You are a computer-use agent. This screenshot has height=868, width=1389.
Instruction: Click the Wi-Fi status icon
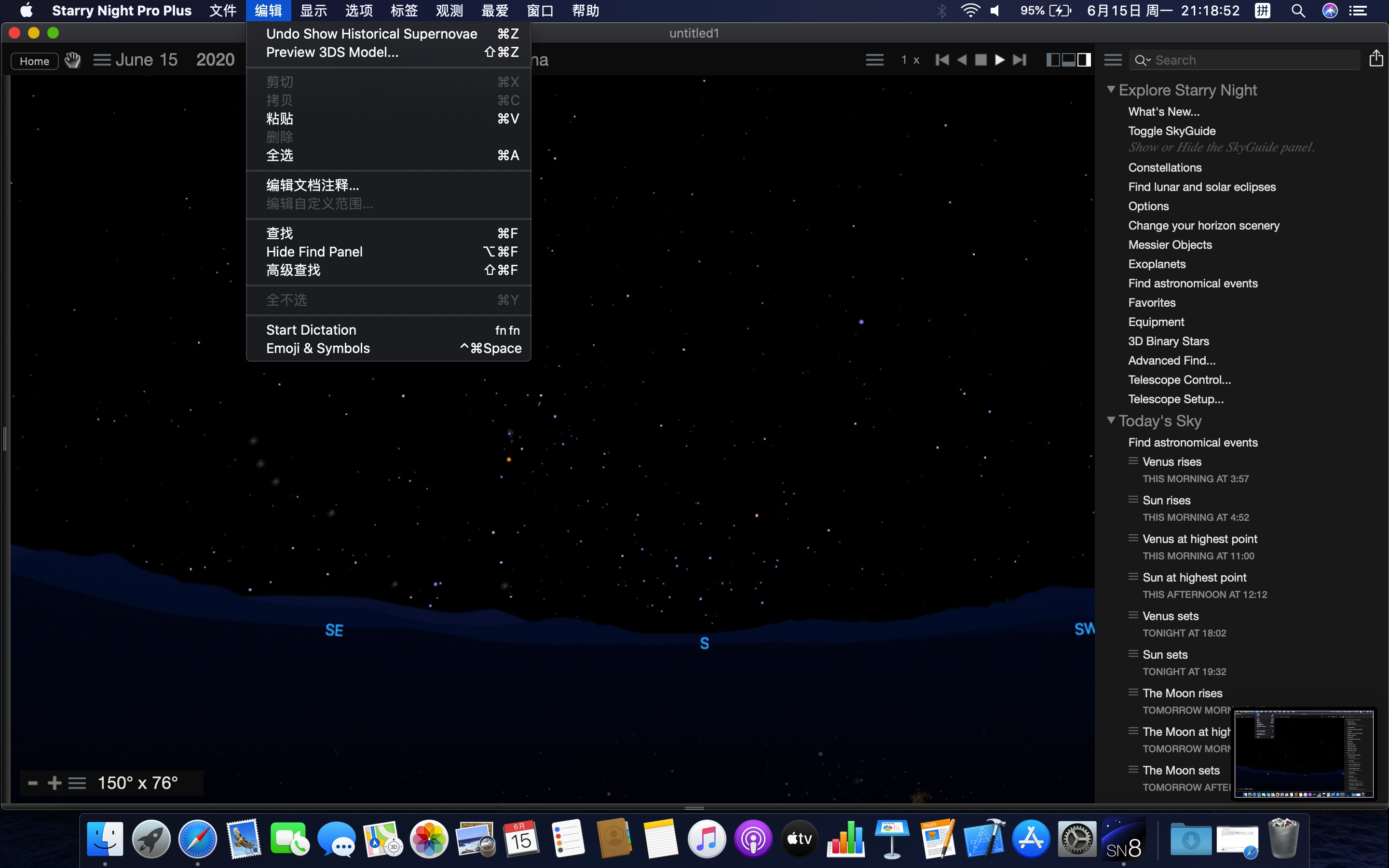[x=969, y=10]
